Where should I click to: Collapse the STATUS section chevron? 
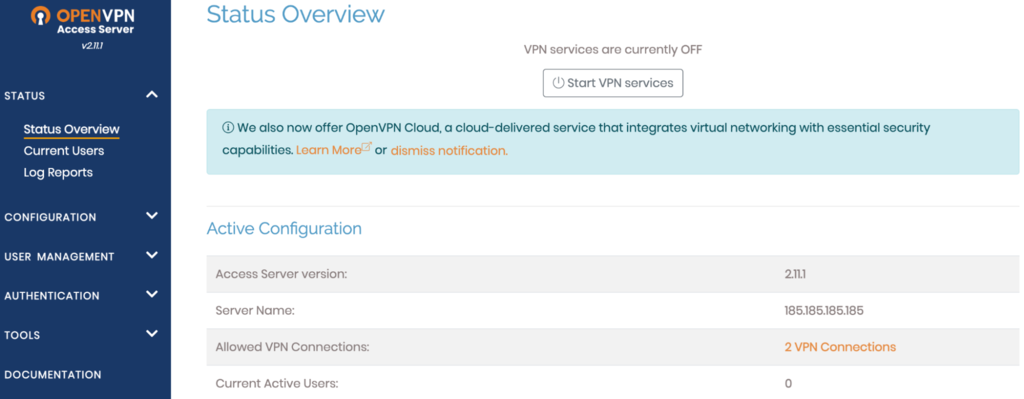152,95
